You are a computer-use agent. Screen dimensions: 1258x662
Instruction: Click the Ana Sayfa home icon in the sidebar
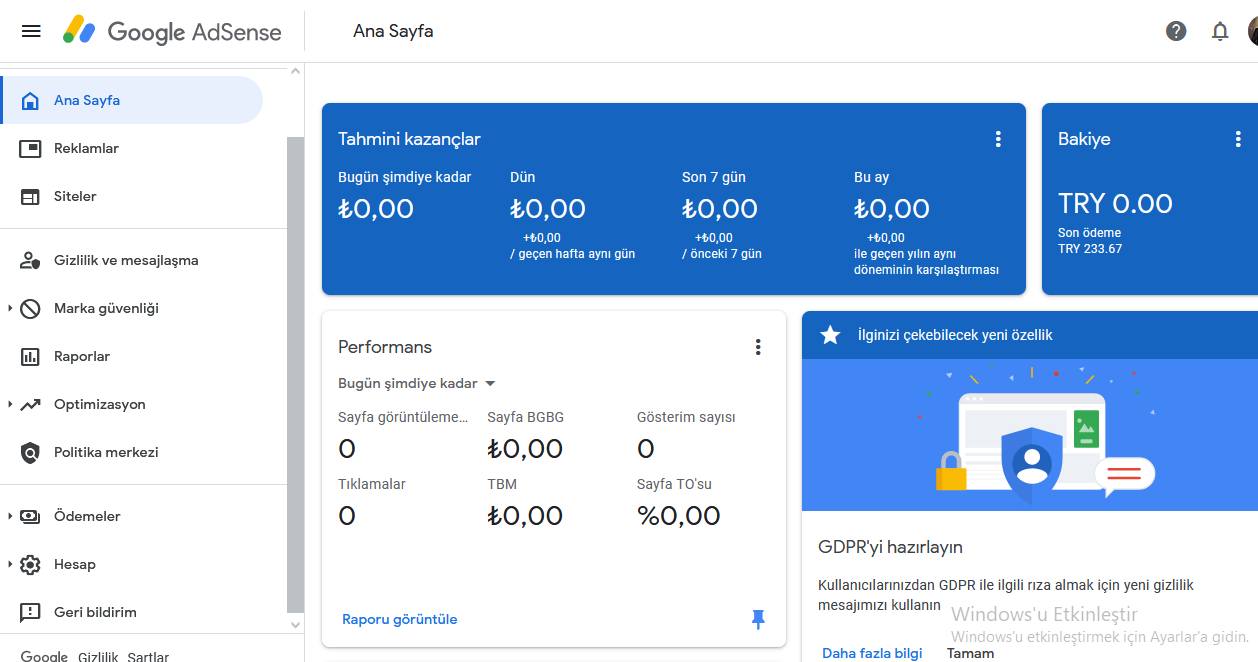tap(31, 100)
